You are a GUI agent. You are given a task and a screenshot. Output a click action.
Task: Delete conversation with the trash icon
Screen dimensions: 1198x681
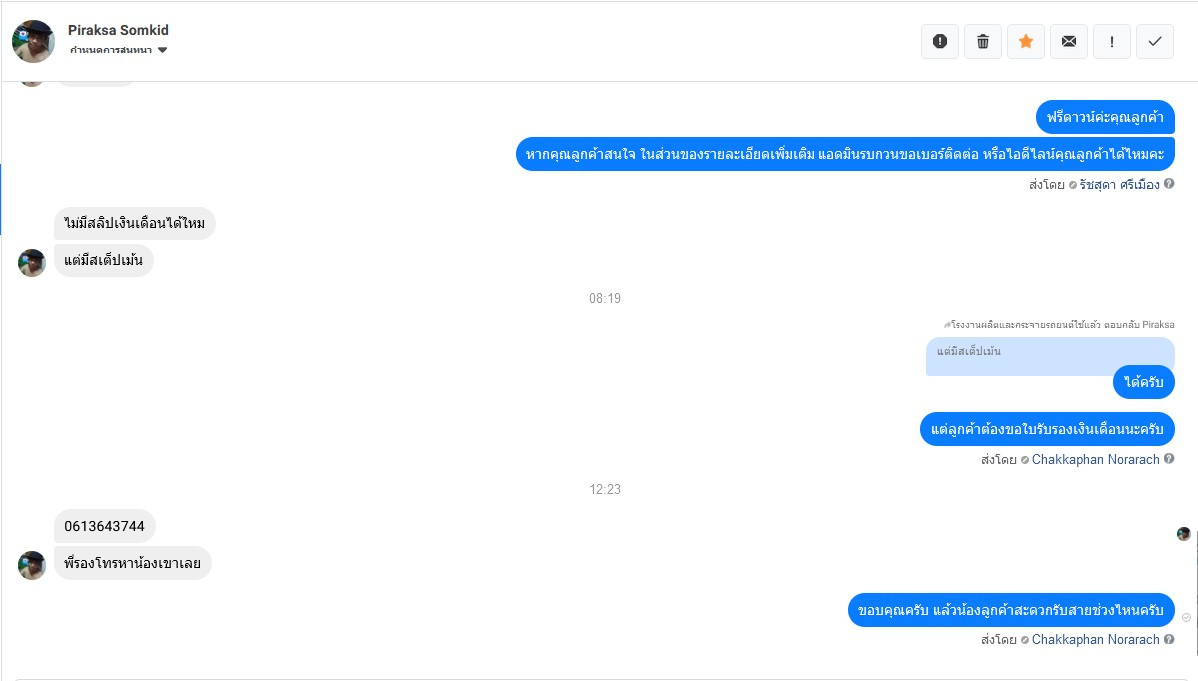point(983,41)
